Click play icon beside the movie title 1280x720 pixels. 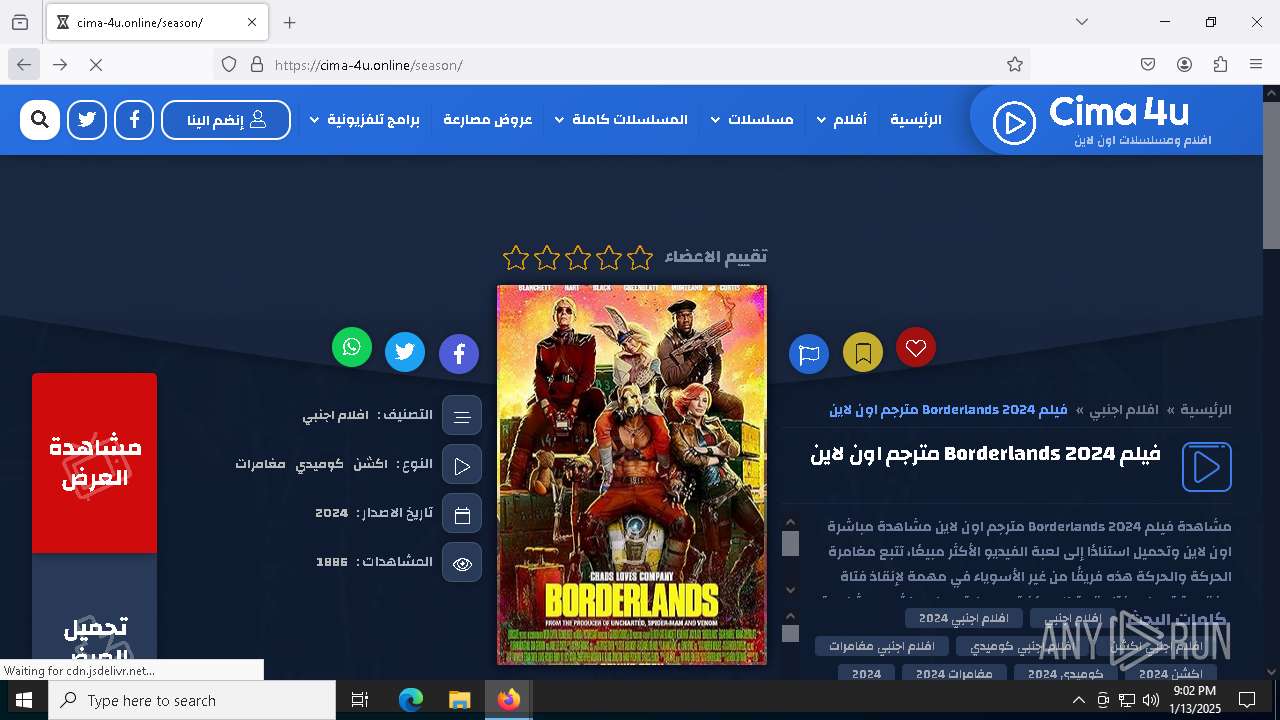1207,467
